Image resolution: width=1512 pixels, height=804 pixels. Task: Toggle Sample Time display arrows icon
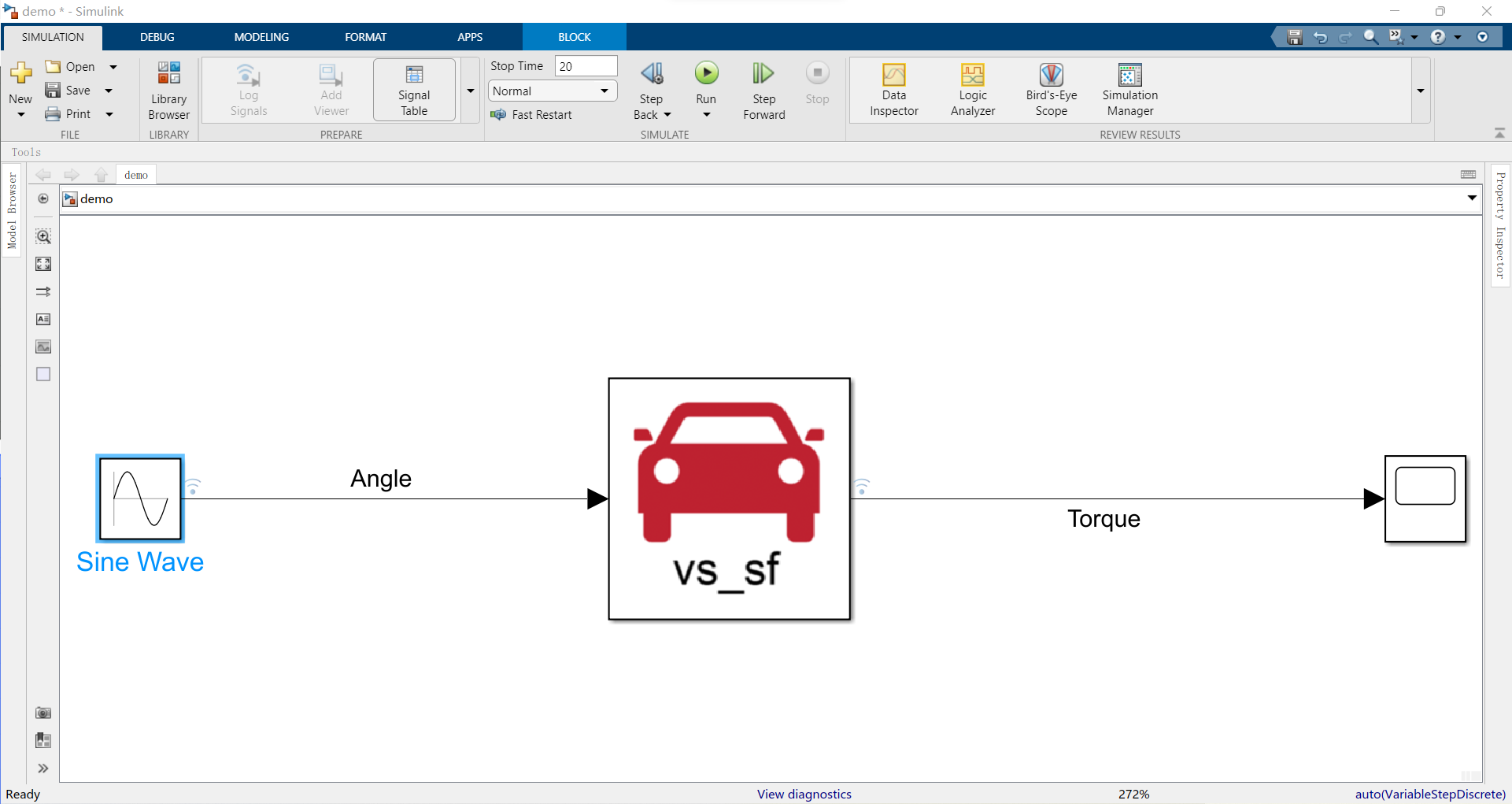[x=43, y=291]
